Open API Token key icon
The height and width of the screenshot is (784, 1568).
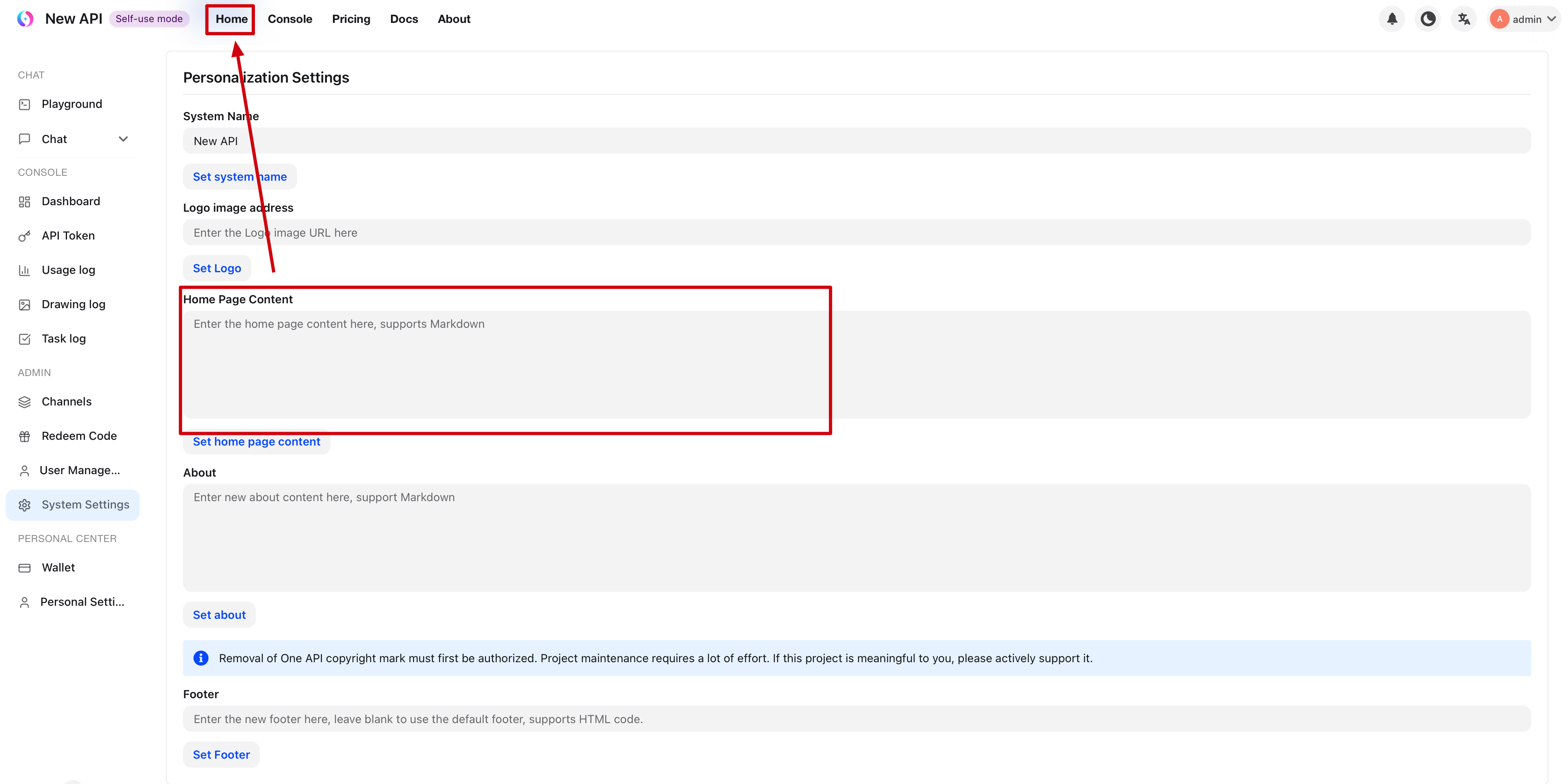point(25,236)
